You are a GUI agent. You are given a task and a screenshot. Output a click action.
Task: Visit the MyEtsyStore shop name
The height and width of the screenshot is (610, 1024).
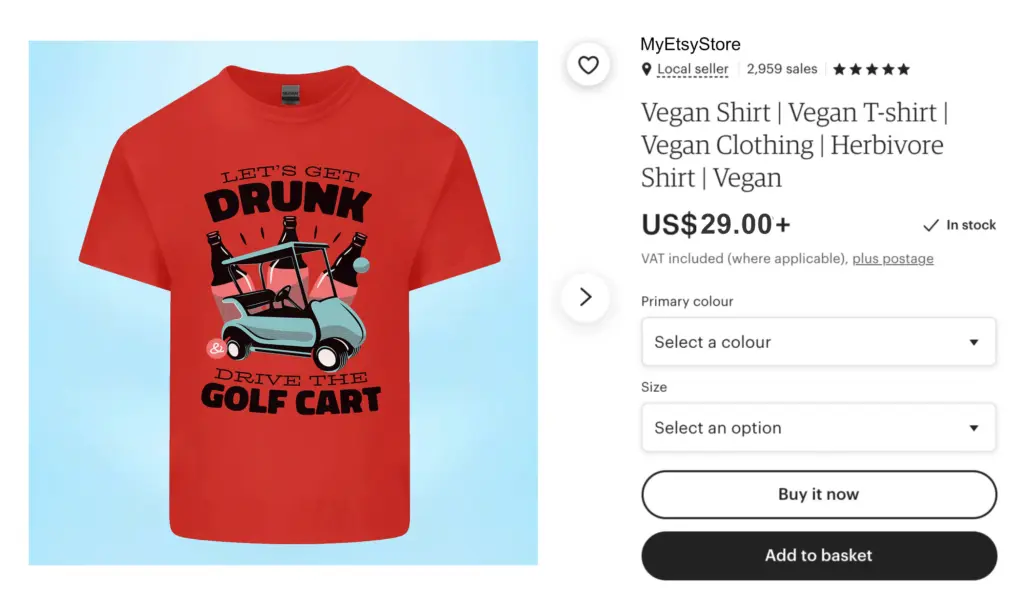click(690, 44)
